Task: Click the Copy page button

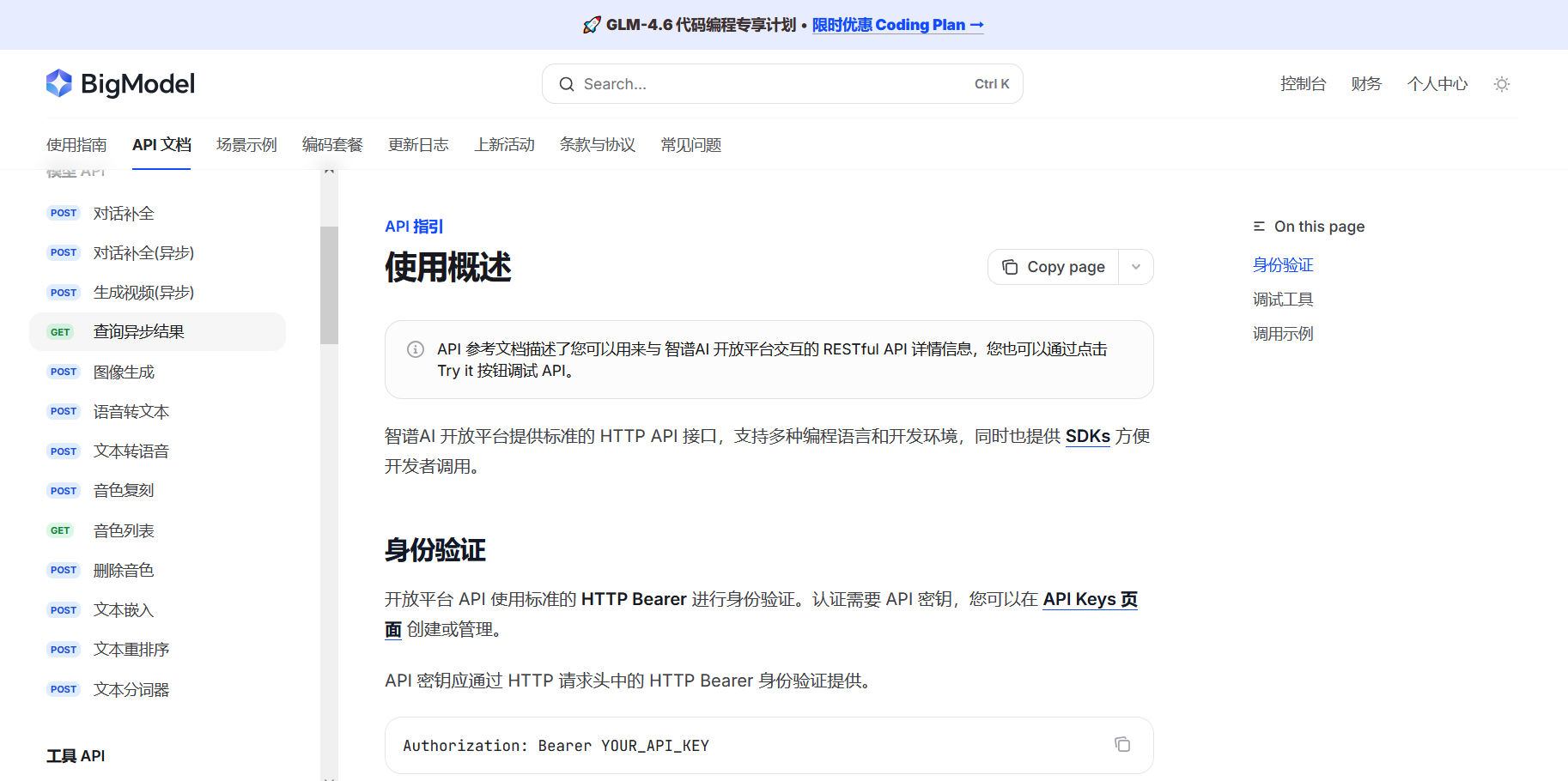Action: [x=1054, y=267]
